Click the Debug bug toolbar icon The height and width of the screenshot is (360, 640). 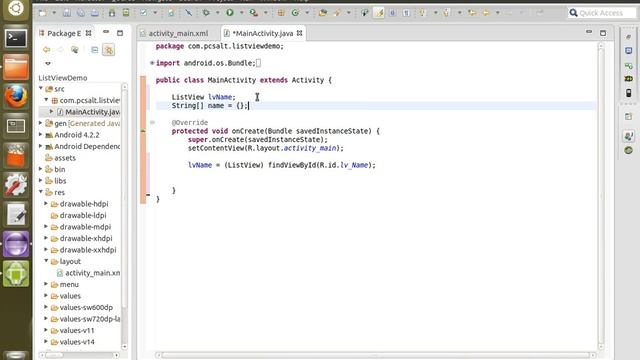pos(206,13)
